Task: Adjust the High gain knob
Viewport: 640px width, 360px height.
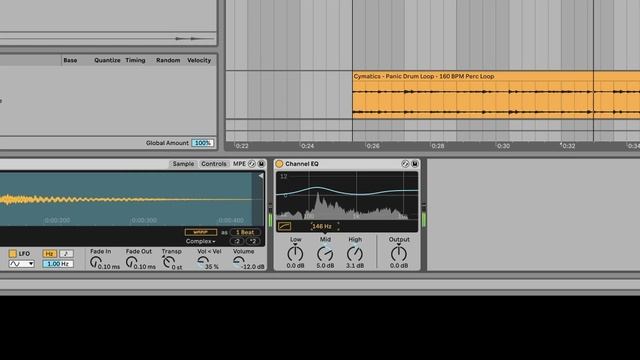Action: 355,253
